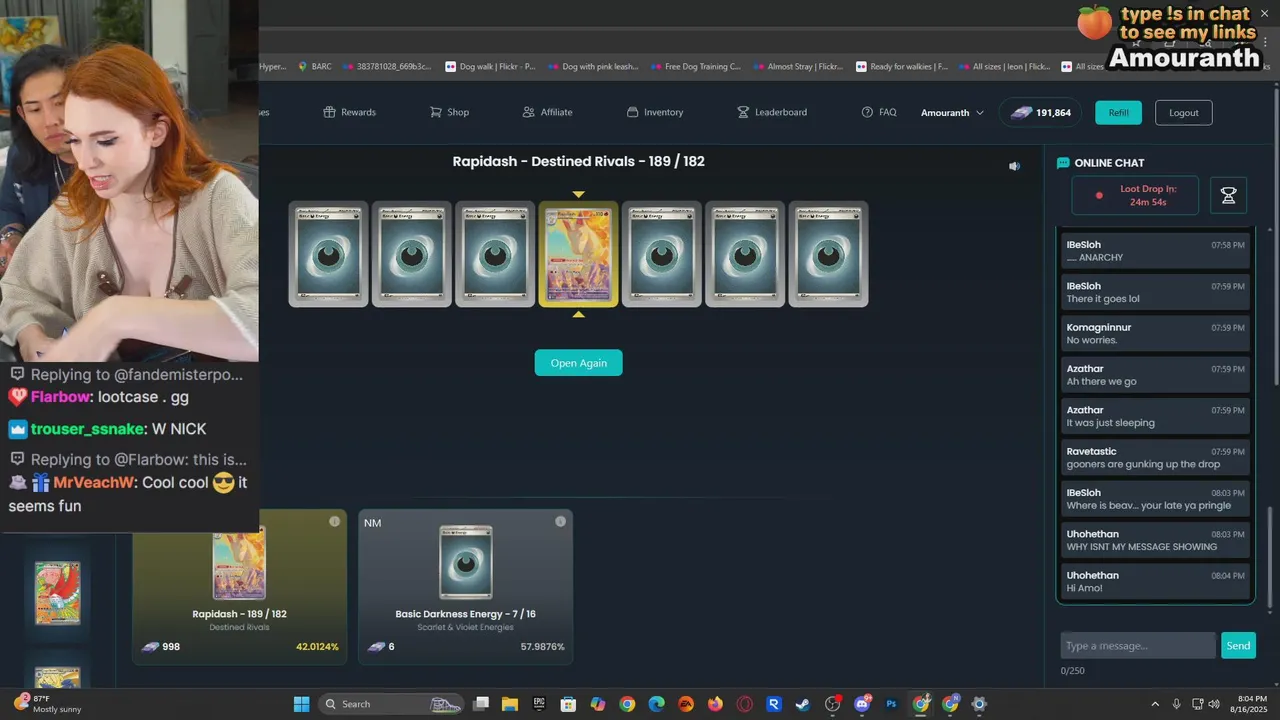
Task: Click the Refill button
Action: coord(1118,112)
